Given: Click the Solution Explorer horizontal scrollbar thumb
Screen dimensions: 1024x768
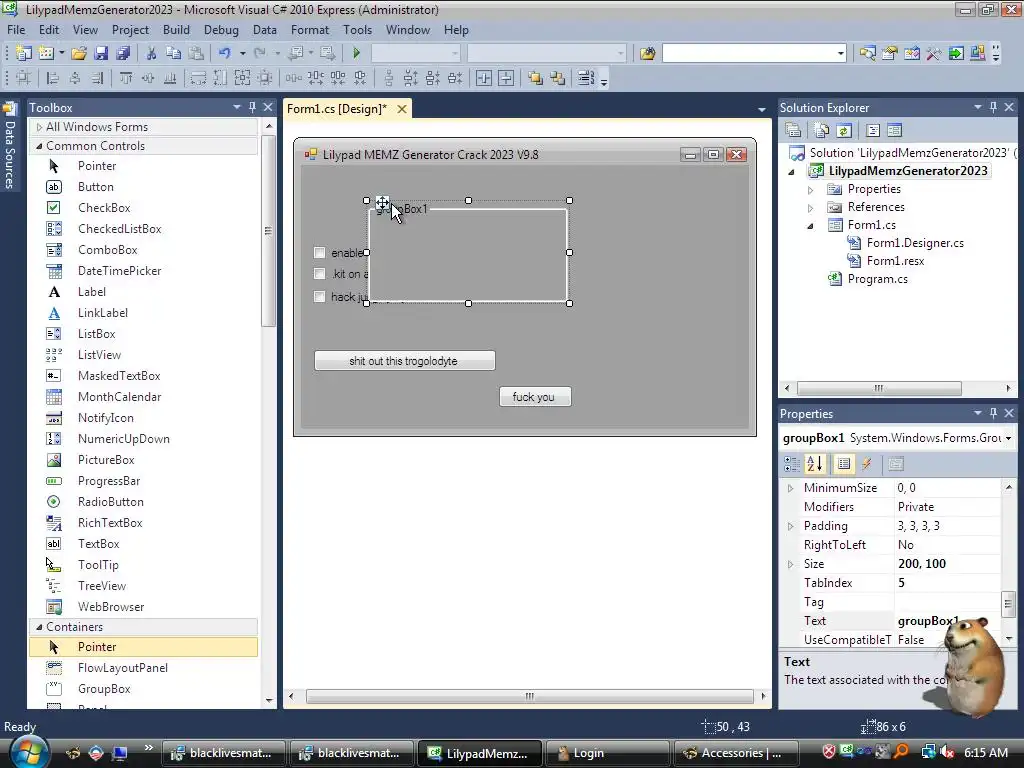Looking at the screenshot, I should pos(879,388).
